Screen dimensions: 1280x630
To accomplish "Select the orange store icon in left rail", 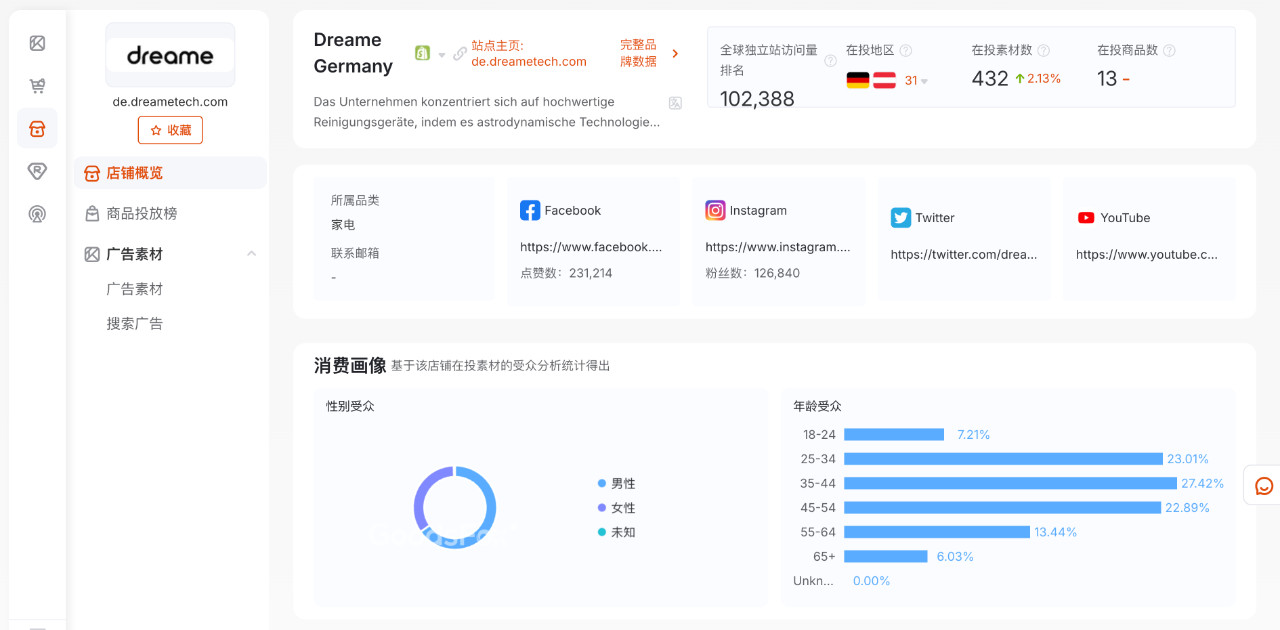I will point(37,129).
